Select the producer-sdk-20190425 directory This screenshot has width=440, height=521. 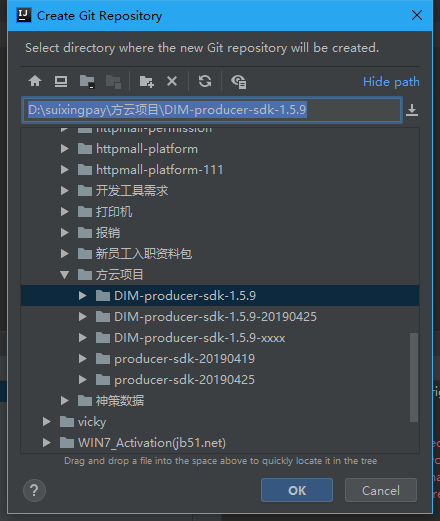(220, 380)
